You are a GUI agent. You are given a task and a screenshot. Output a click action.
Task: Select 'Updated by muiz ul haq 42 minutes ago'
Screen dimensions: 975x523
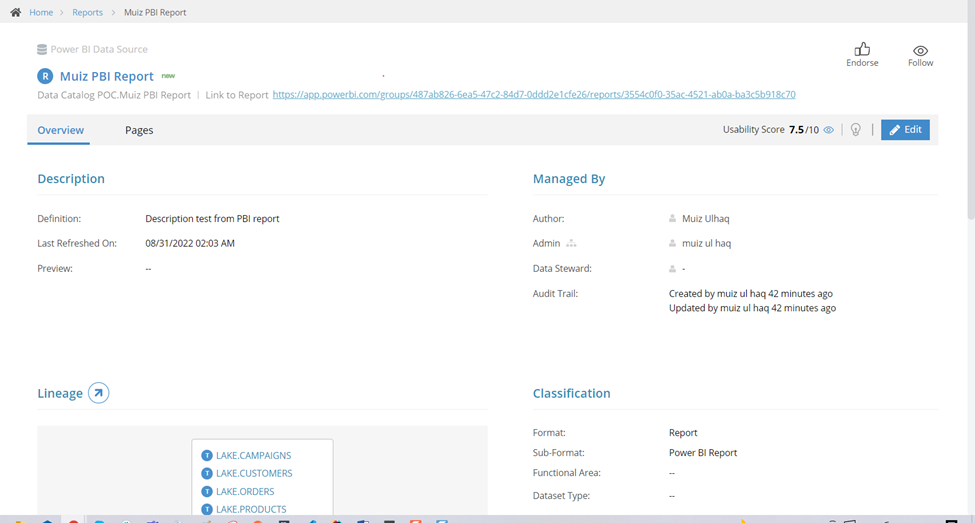[x=752, y=308]
